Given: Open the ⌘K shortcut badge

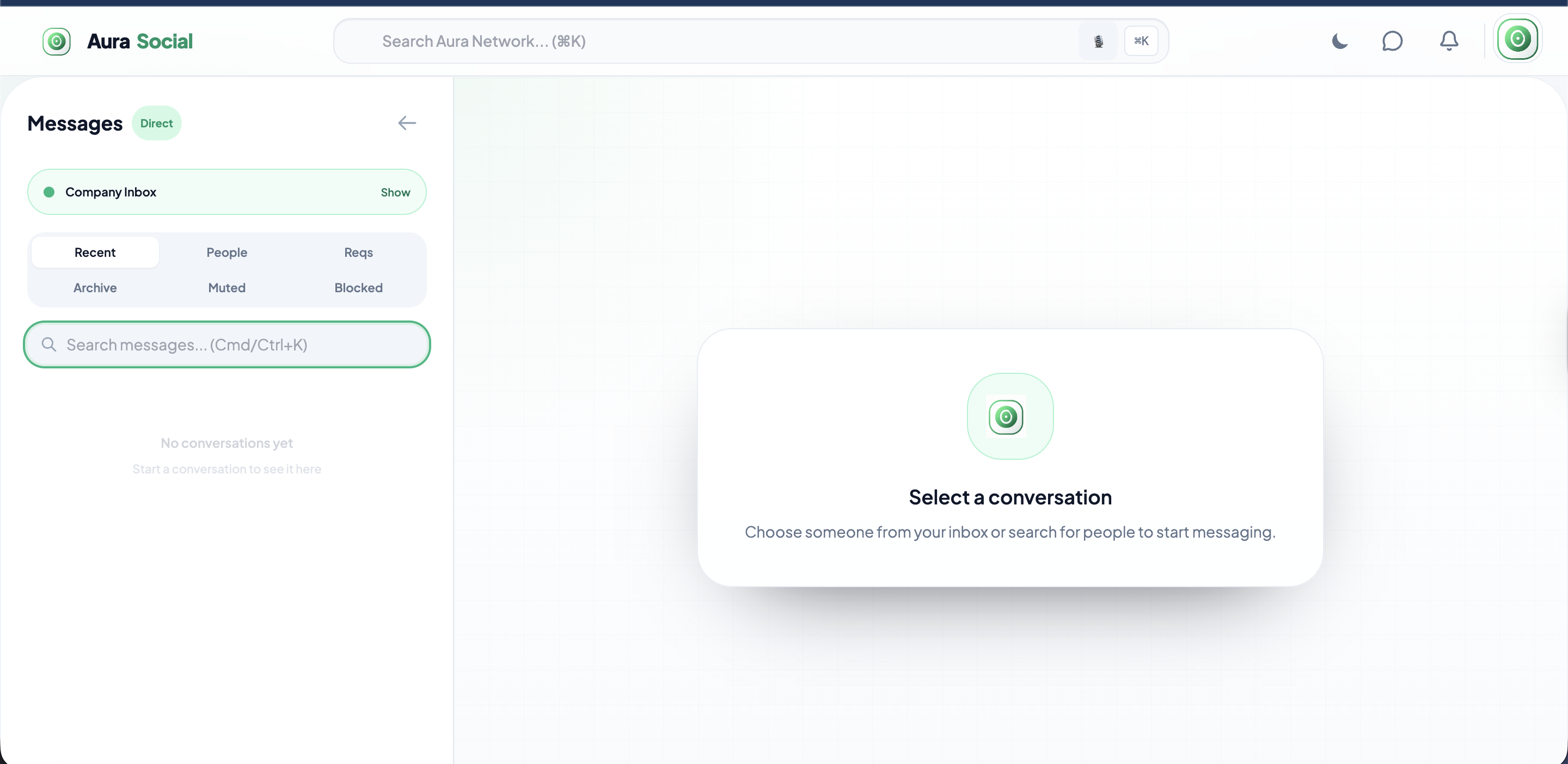Looking at the screenshot, I should click(1141, 41).
